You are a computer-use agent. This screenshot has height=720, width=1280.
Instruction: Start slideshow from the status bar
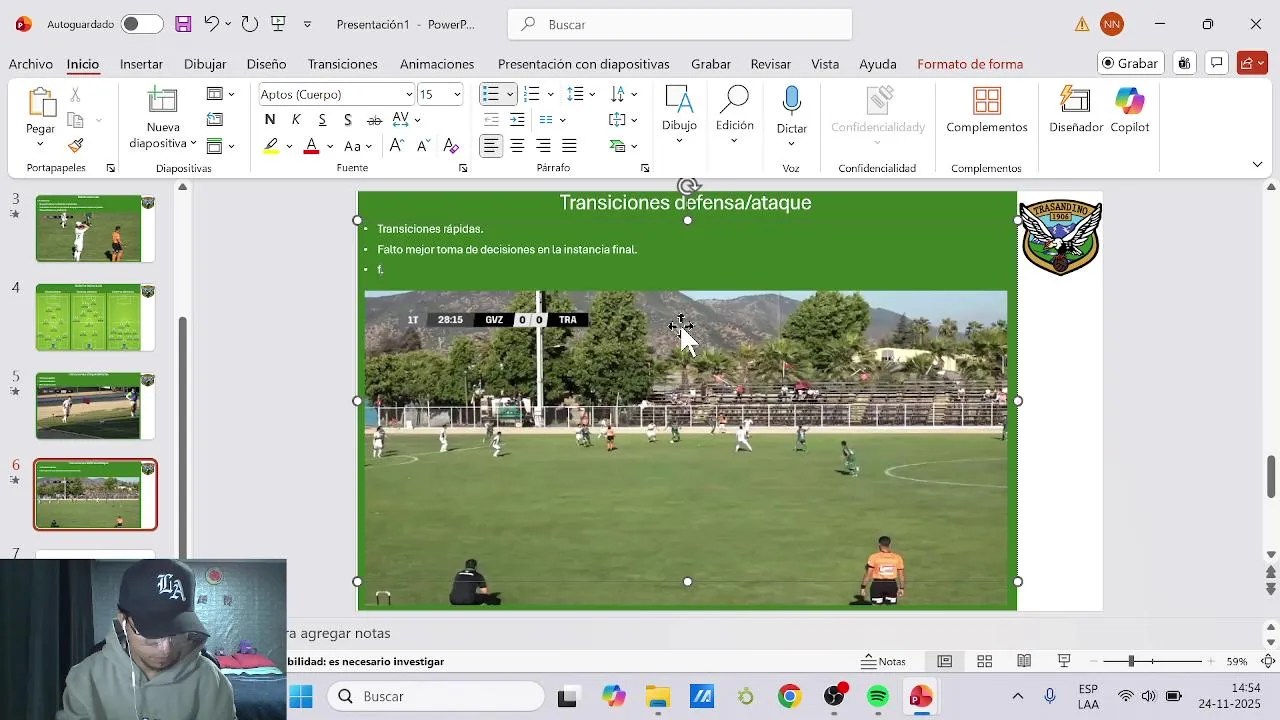click(1064, 661)
